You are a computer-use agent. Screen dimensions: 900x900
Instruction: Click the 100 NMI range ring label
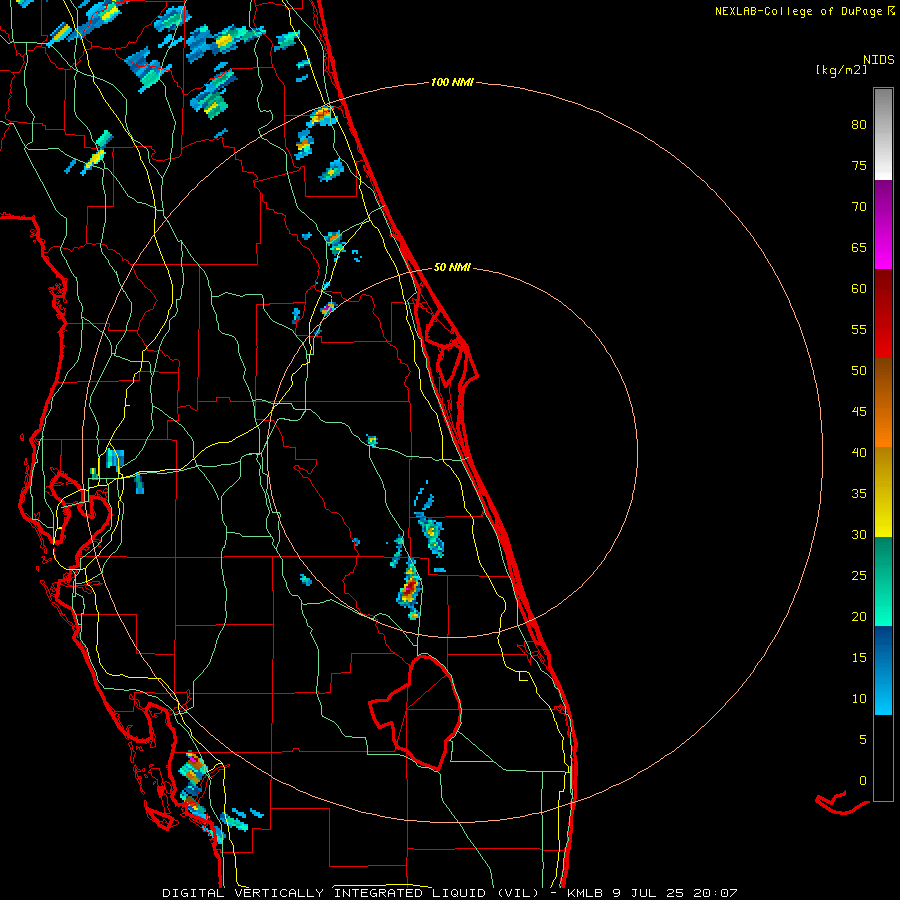[x=452, y=83]
